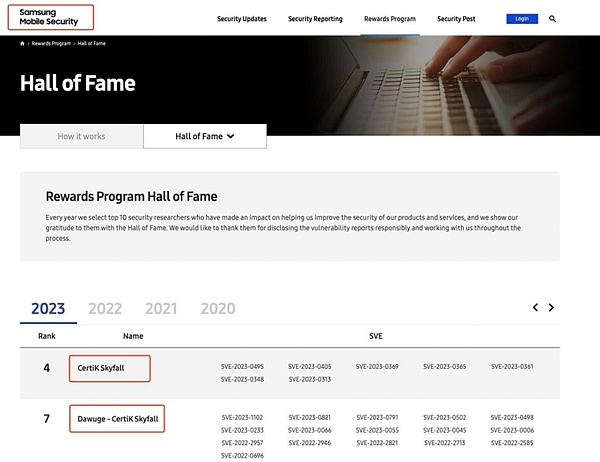This screenshot has height=462, width=600.
Task: Click the home icon in breadcrumb
Action: [x=23, y=45]
